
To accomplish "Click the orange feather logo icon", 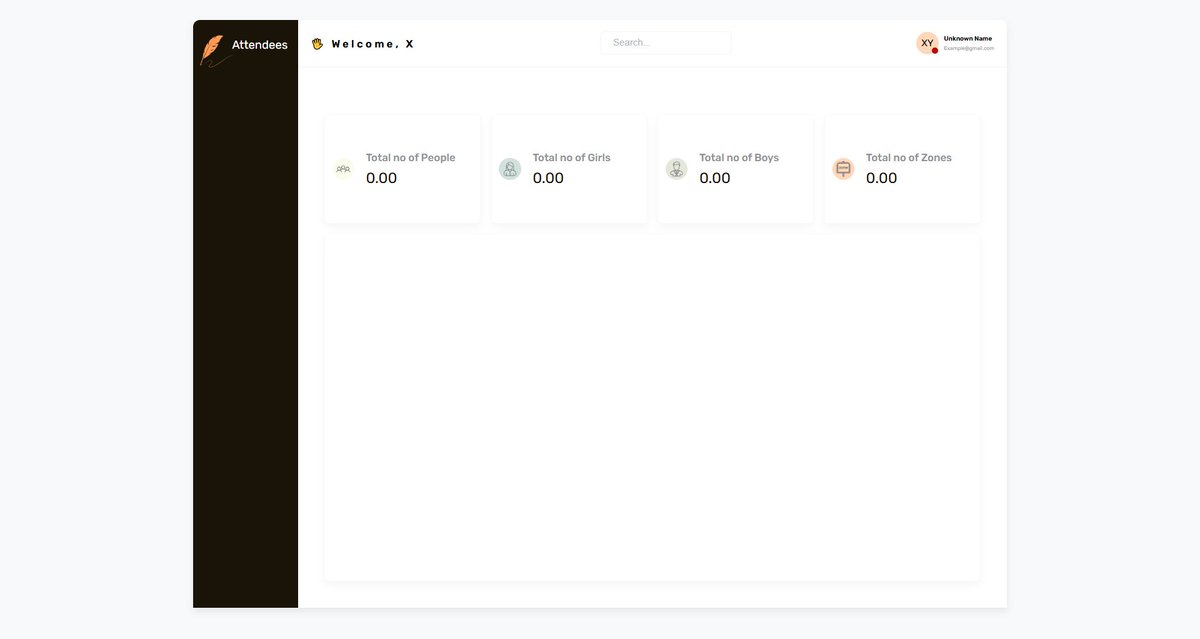I will tap(213, 49).
